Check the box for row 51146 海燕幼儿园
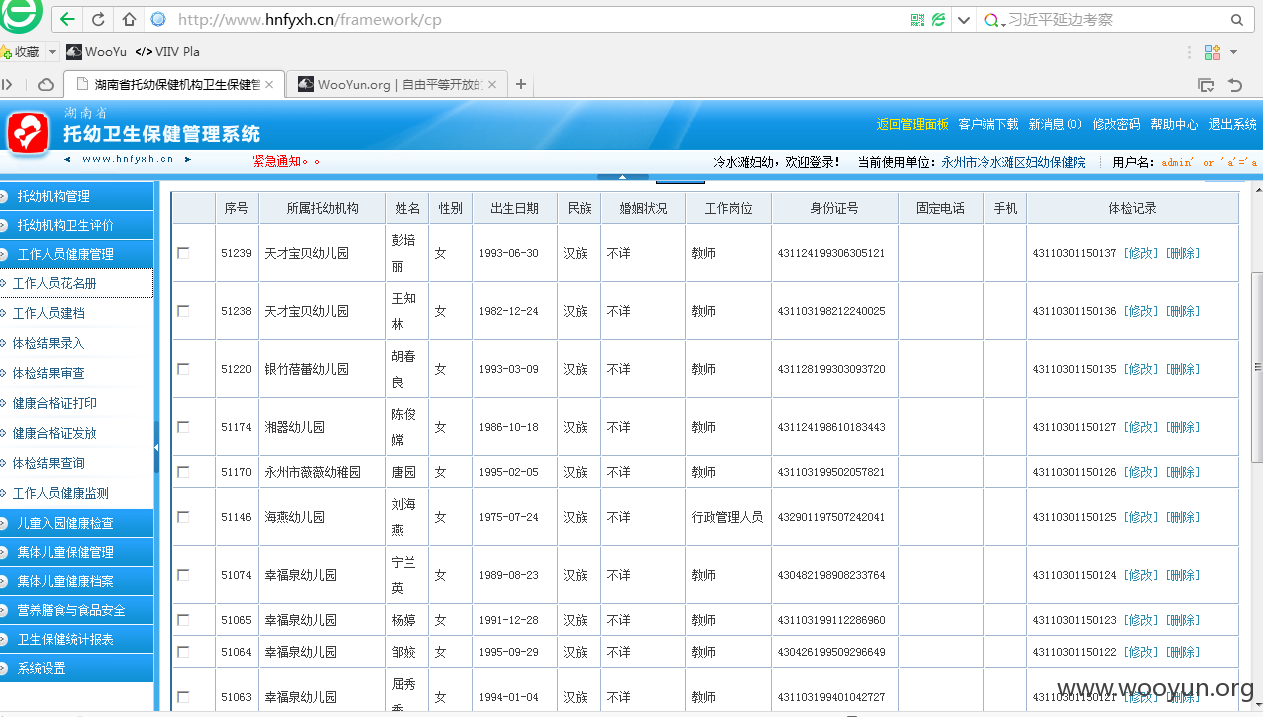1263x717 pixels. [x=183, y=517]
